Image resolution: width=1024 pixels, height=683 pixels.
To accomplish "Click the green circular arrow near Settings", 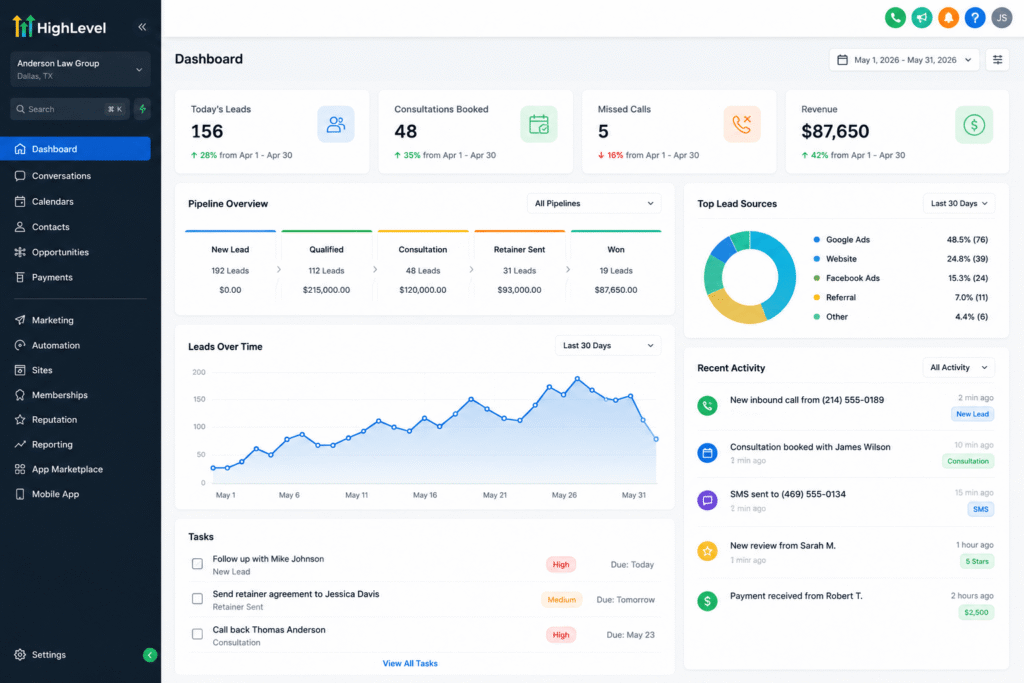I will 150,655.
